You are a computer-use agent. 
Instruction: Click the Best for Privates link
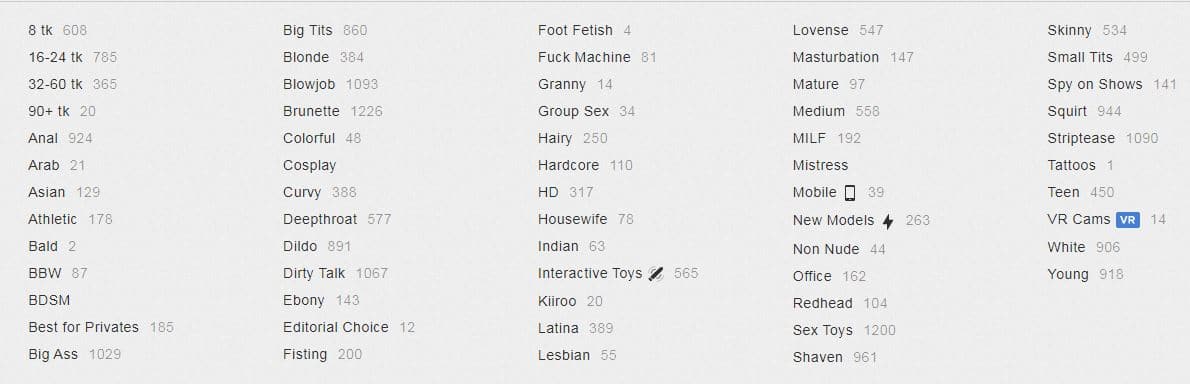(x=83, y=327)
